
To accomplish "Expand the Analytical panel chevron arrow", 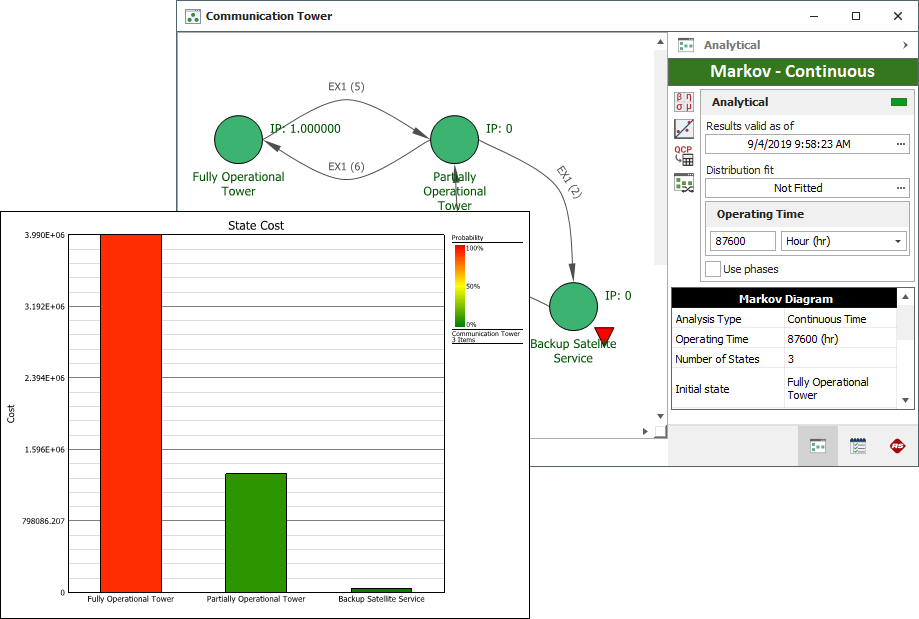I will tap(905, 45).
